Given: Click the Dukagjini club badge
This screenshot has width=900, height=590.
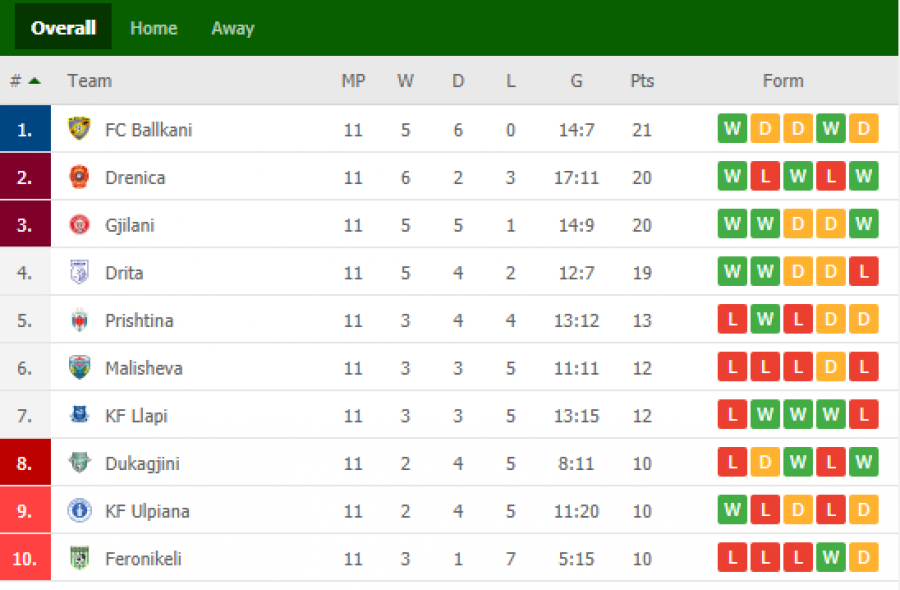Looking at the screenshot, I should [79, 462].
